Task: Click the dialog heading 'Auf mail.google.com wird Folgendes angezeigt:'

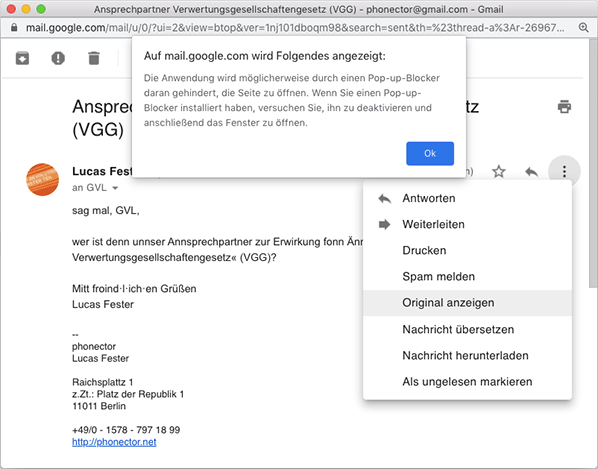Action: (265, 56)
